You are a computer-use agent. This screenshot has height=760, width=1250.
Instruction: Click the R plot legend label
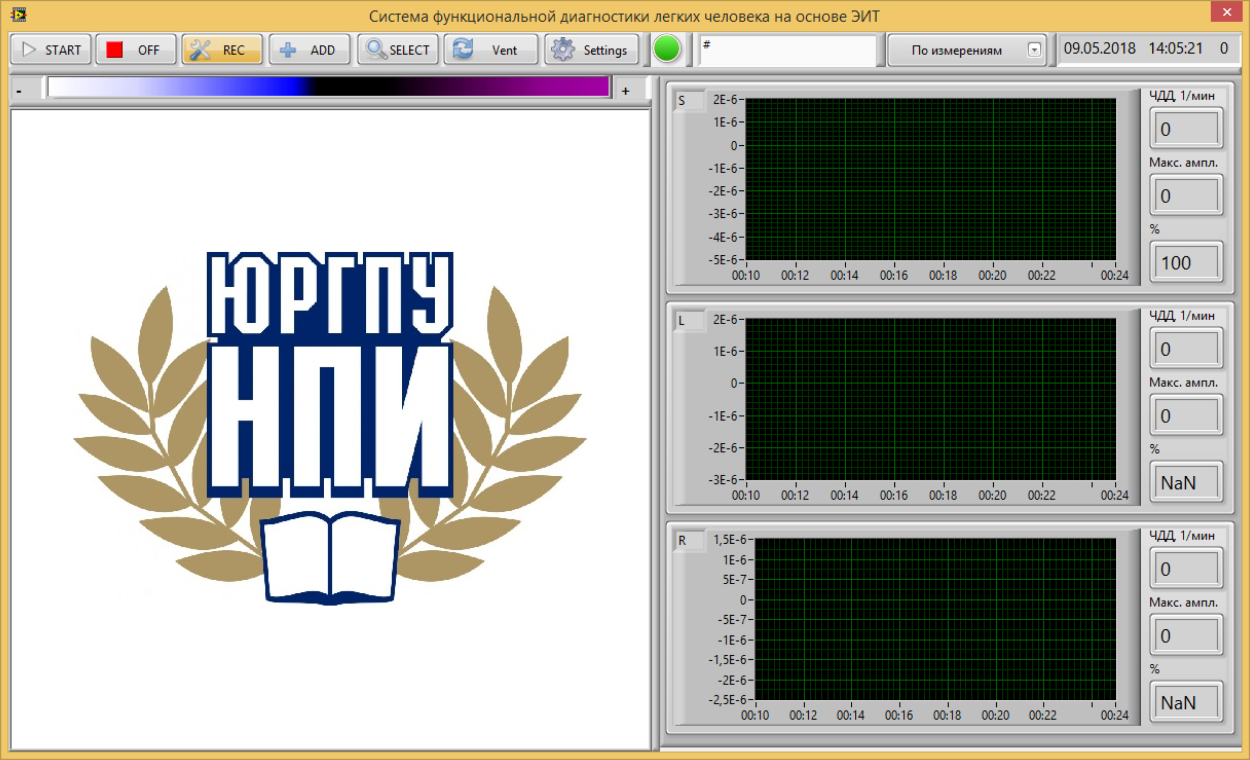689,541
